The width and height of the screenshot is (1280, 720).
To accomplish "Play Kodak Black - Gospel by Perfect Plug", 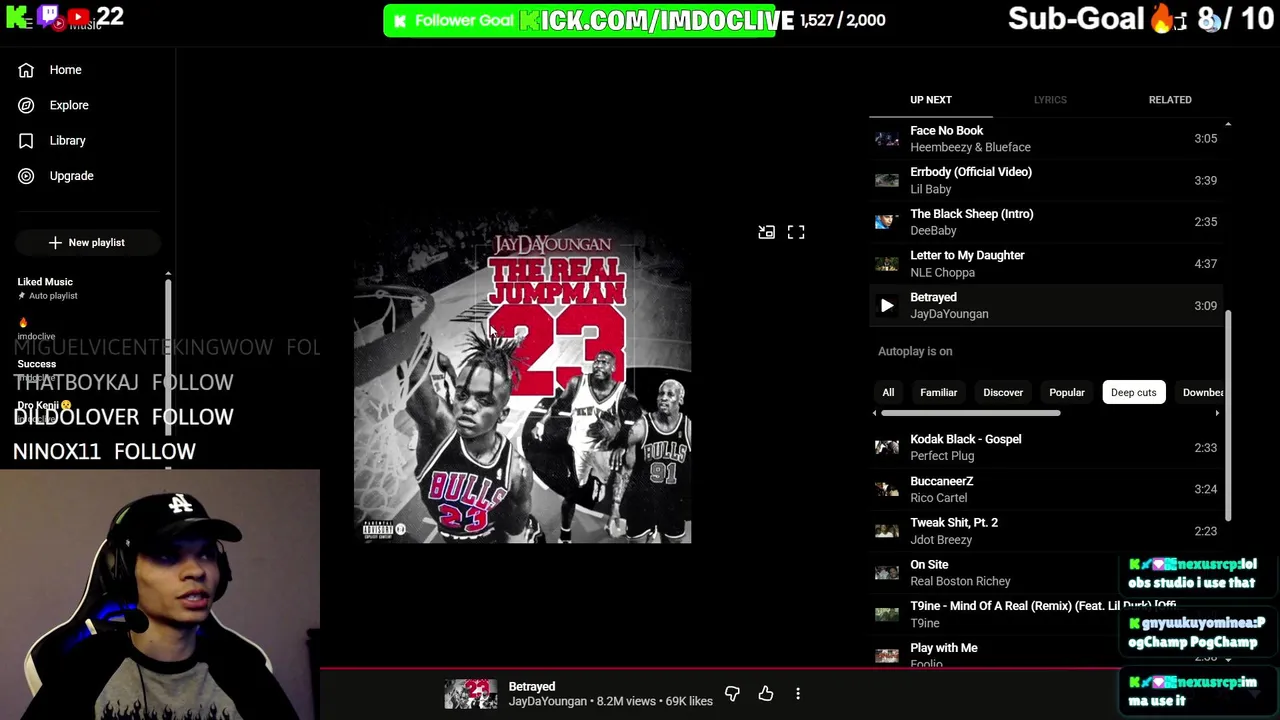I will pyautogui.click(x=1045, y=447).
